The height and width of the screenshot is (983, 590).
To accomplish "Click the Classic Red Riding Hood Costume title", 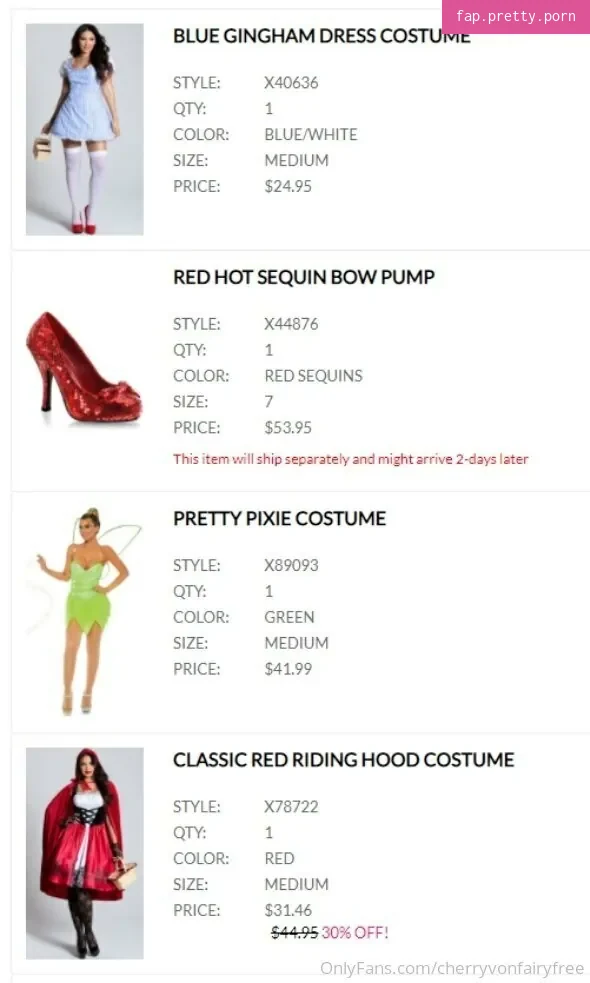I will (x=344, y=760).
